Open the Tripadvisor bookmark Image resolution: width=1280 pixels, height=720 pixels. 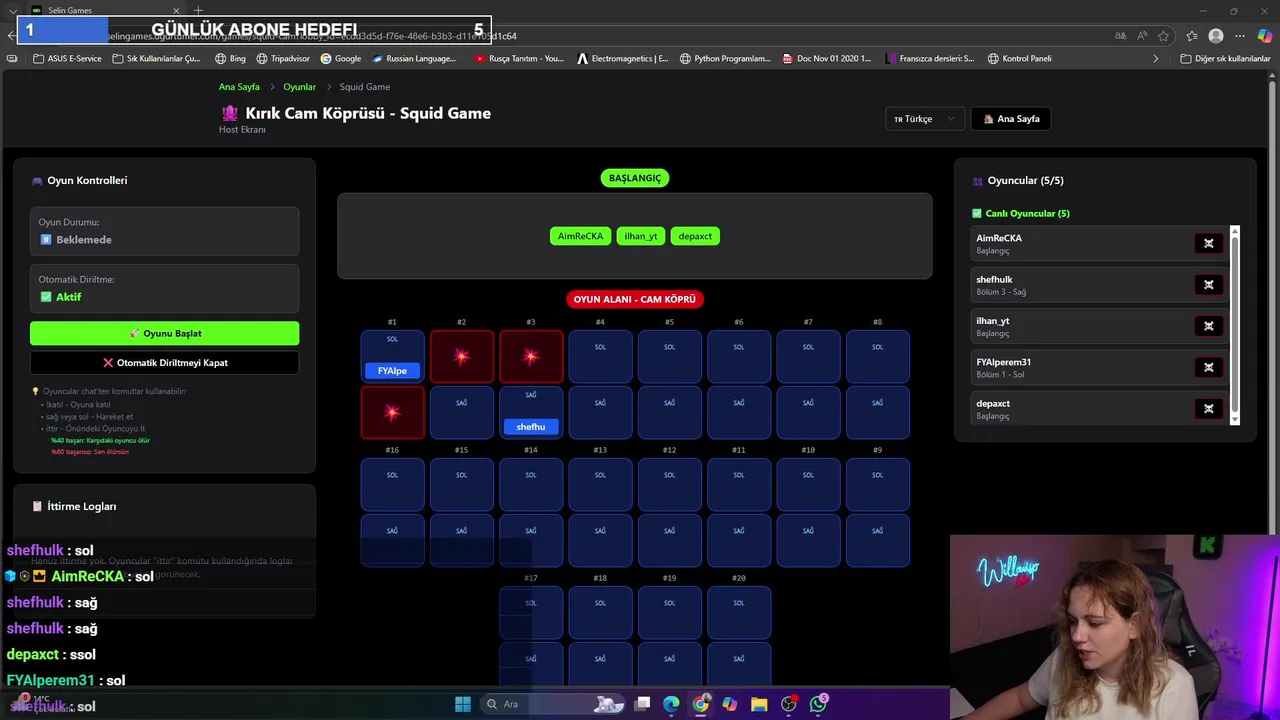click(x=283, y=59)
